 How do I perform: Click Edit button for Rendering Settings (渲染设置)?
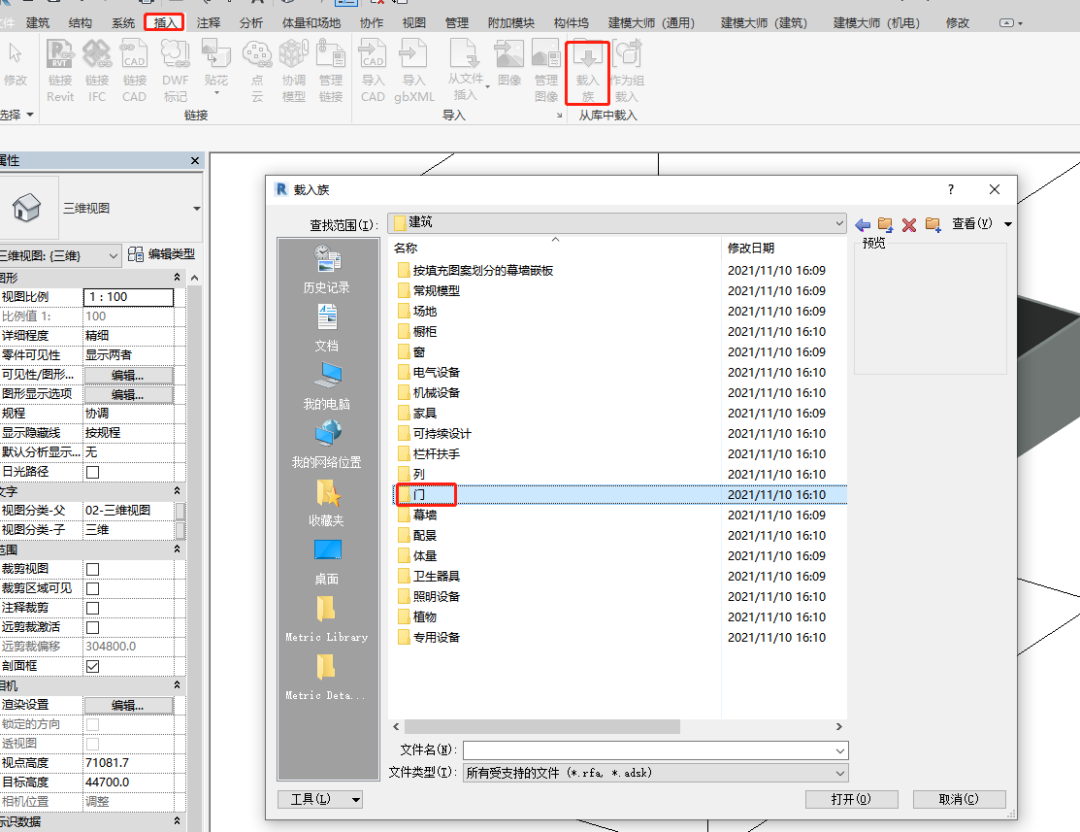tap(128, 706)
